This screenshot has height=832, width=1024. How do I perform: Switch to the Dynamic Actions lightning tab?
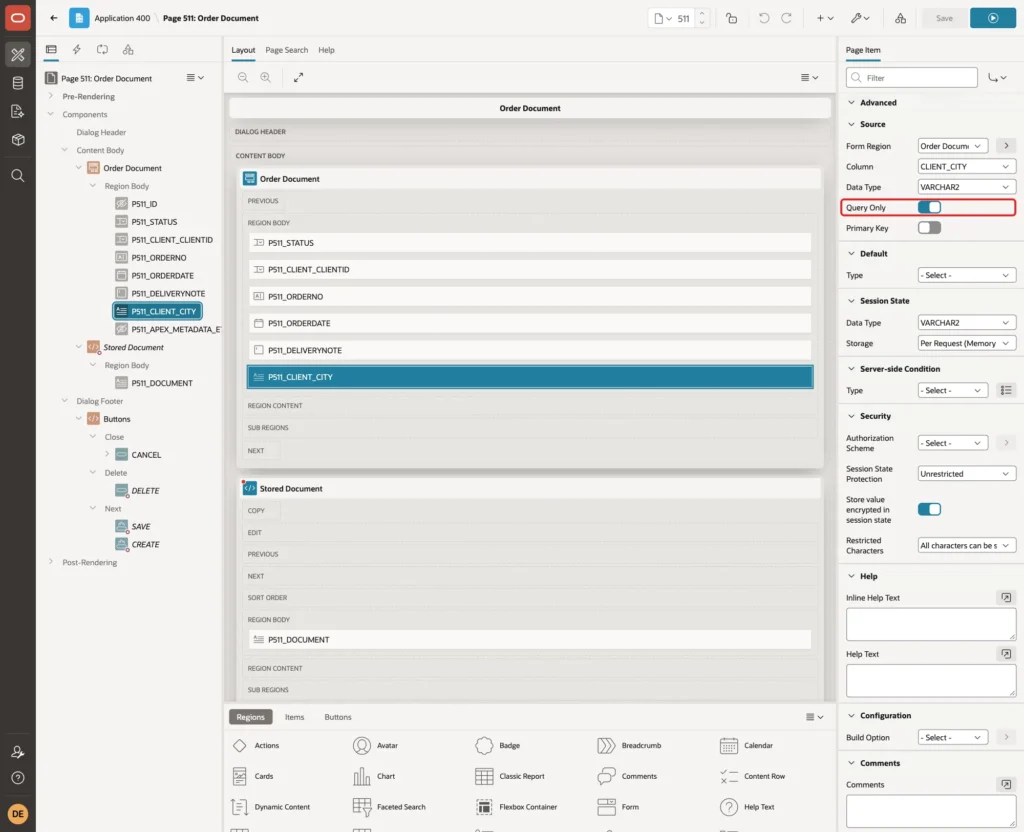pos(76,50)
